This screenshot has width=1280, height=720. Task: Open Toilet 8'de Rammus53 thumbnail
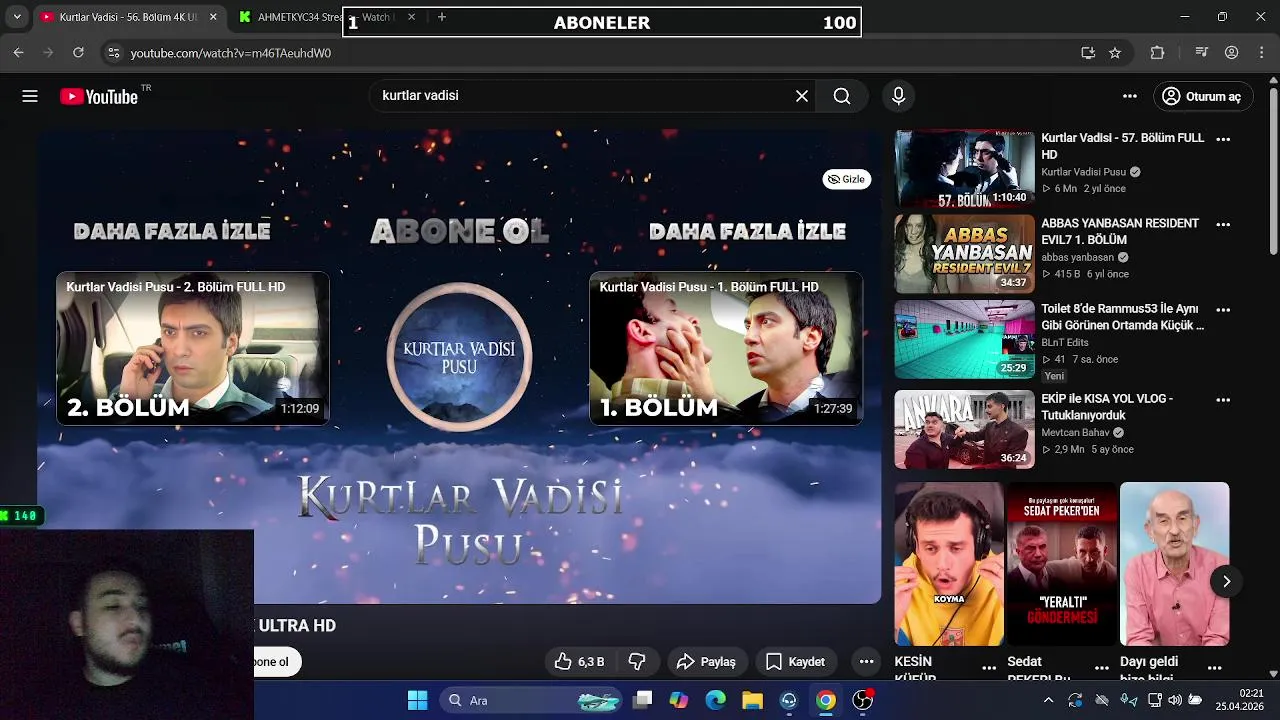pyautogui.click(x=964, y=340)
